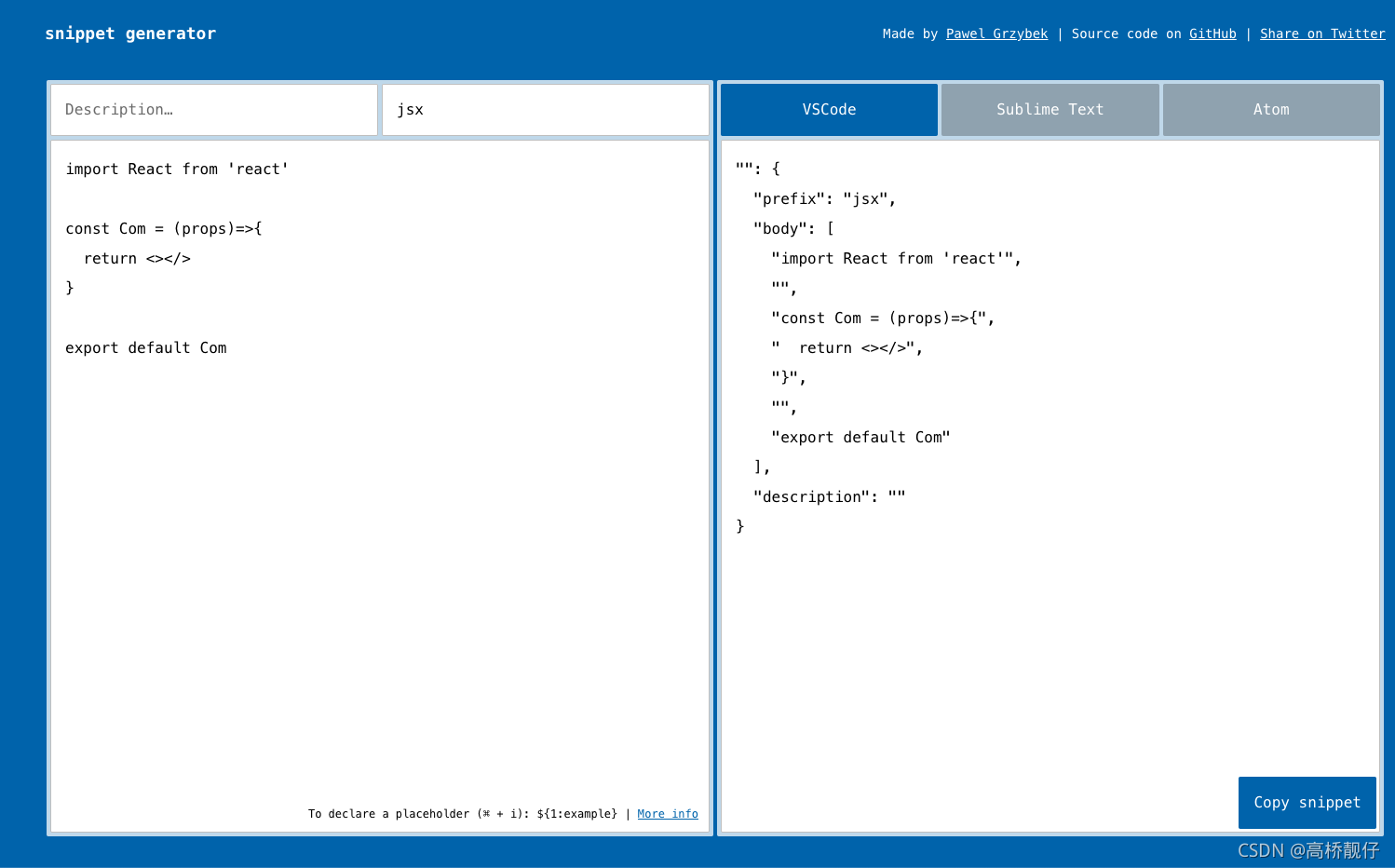This screenshot has width=1395, height=868.
Task: Click the line "import React from 'react'" in editor
Action: [177, 170]
